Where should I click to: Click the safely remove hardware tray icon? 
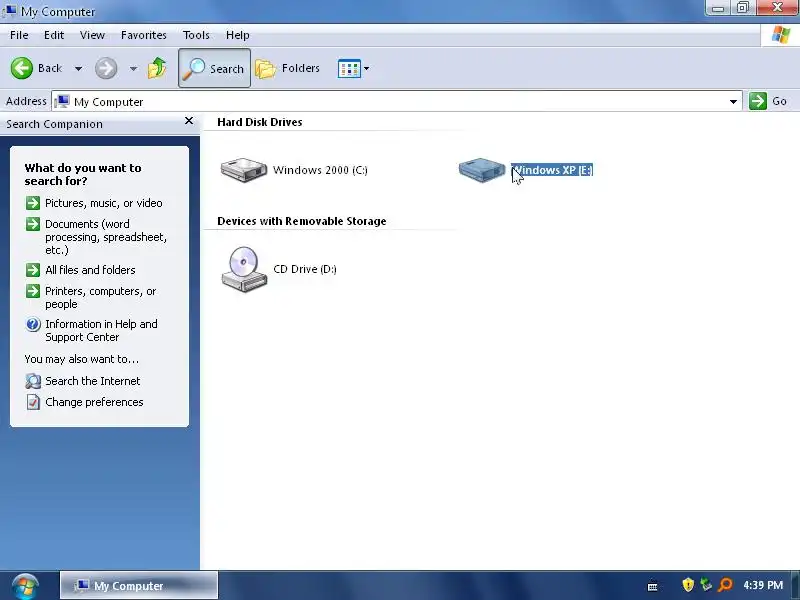point(706,585)
